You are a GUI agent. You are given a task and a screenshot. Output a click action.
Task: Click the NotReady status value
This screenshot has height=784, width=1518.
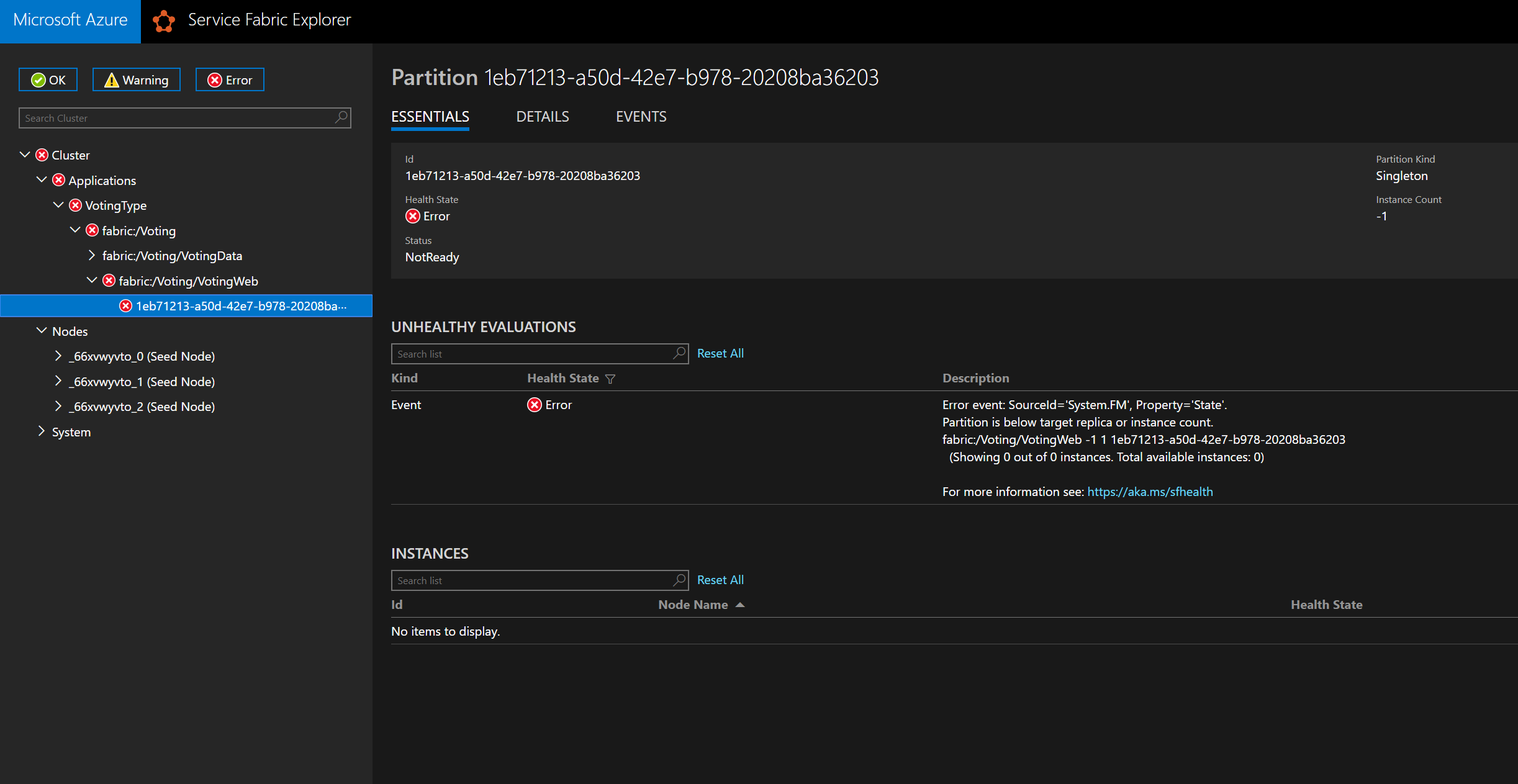point(432,257)
